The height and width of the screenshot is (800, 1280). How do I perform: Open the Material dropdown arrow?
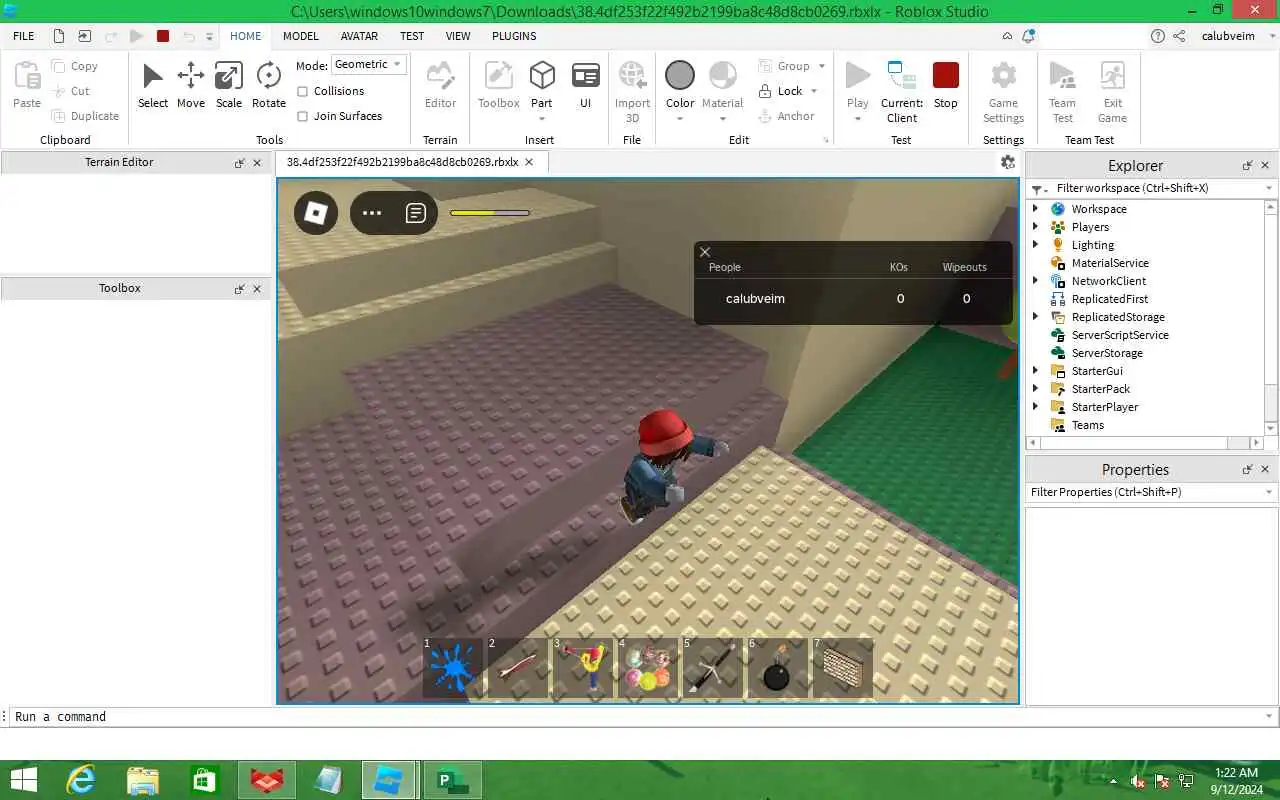click(722, 119)
